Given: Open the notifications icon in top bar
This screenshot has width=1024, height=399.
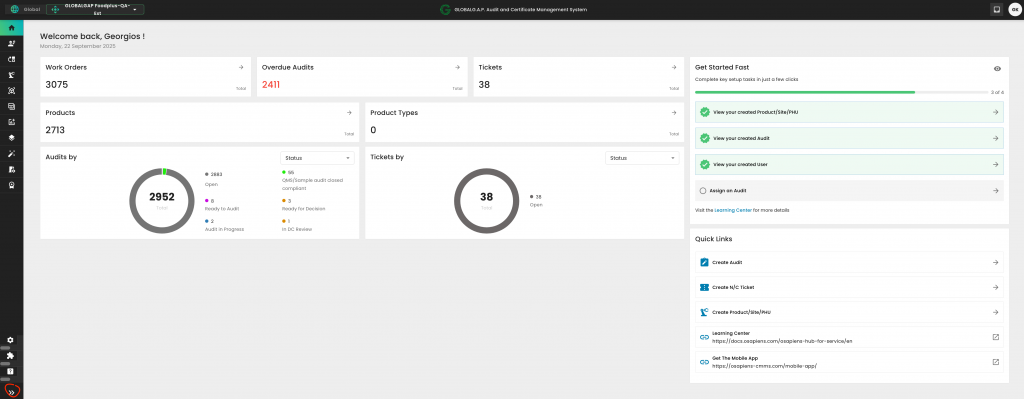Looking at the screenshot, I should [x=997, y=10].
